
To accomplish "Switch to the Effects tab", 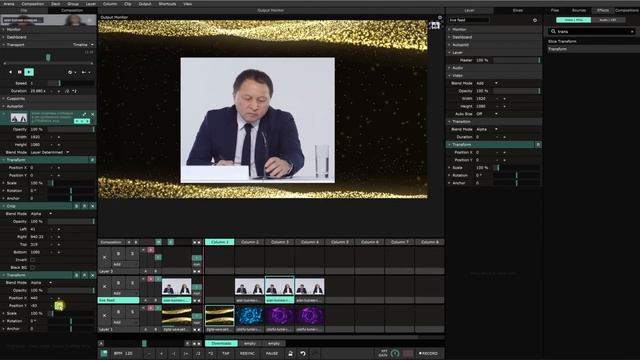I will click(x=603, y=10).
